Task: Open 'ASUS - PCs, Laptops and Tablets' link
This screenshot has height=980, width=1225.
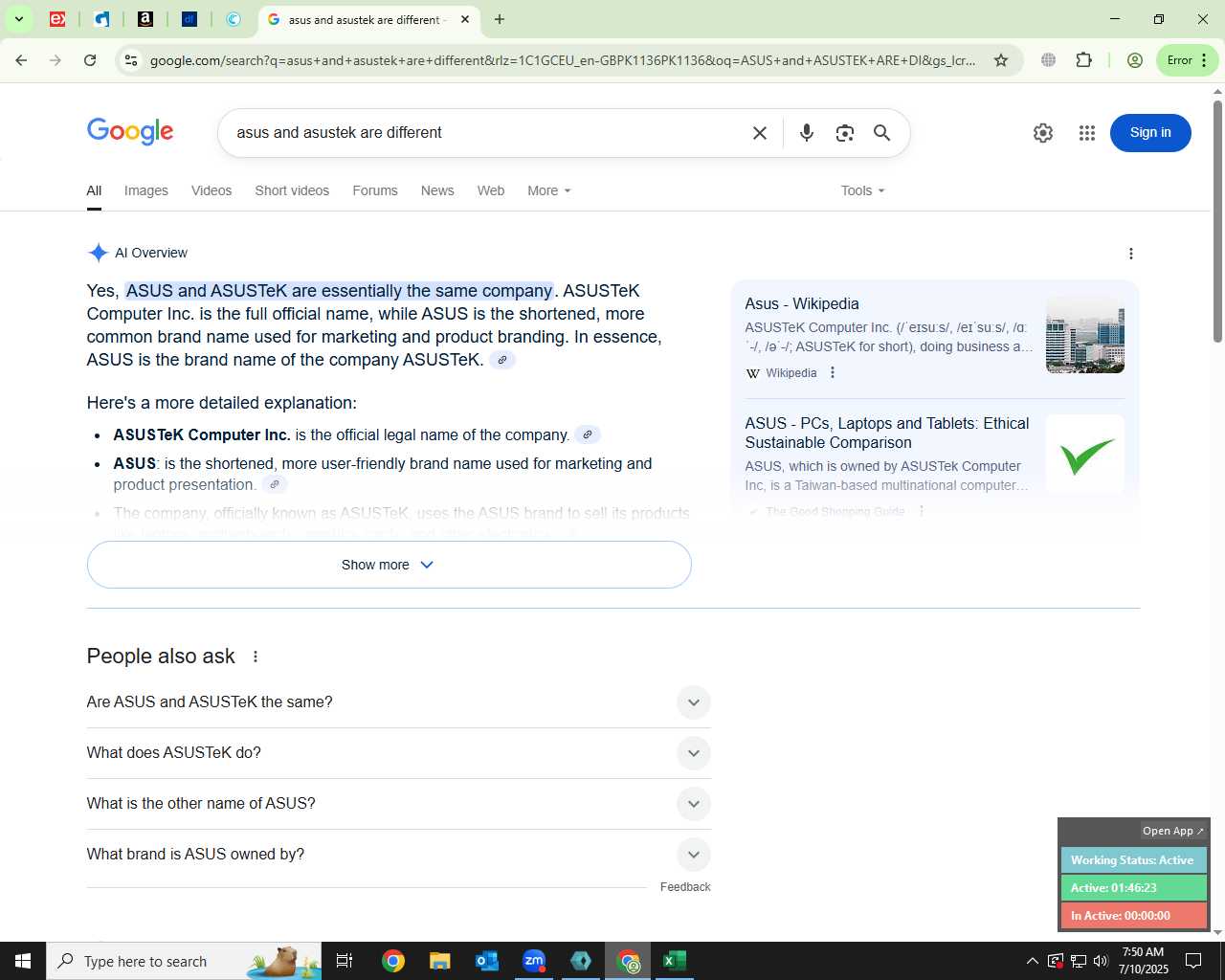Action: pyautogui.click(x=887, y=433)
